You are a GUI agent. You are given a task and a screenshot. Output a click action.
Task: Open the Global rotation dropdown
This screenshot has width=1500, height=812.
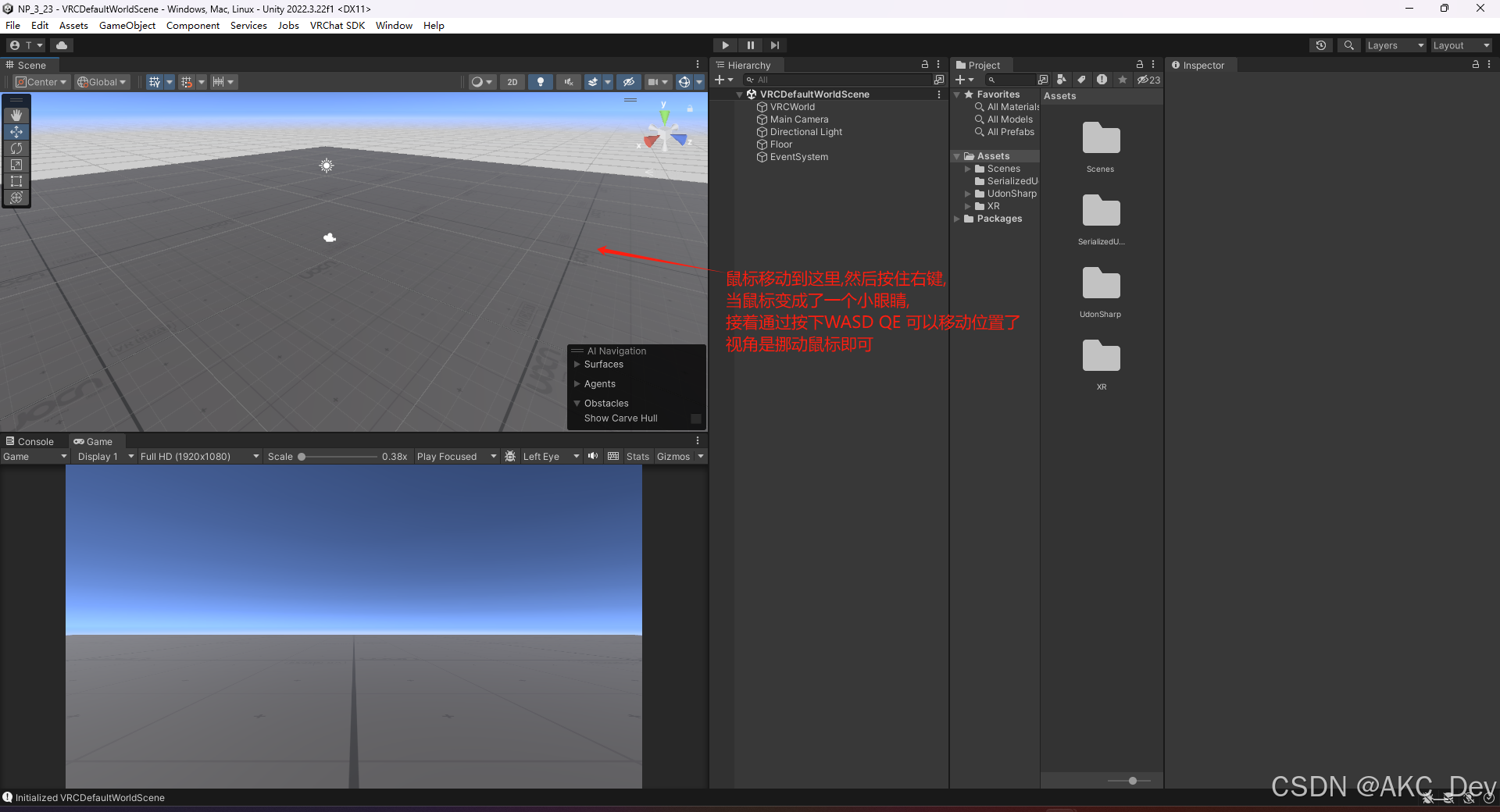click(x=102, y=82)
